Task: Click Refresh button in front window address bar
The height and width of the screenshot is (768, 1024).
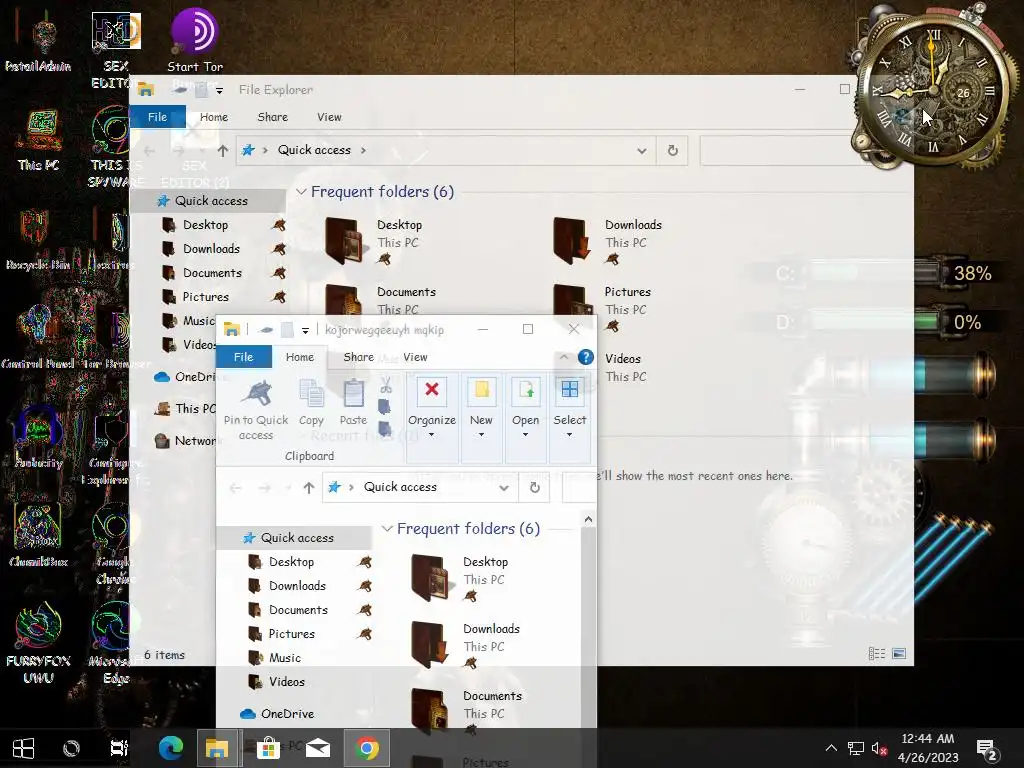Action: coord(534,487)
